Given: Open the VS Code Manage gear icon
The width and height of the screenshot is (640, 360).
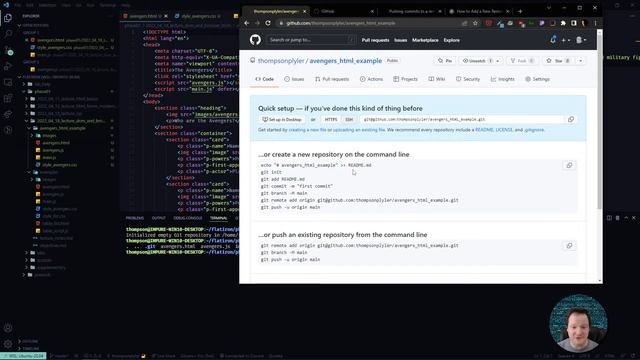Looking at the screenshot, I should tap(8, 344).
